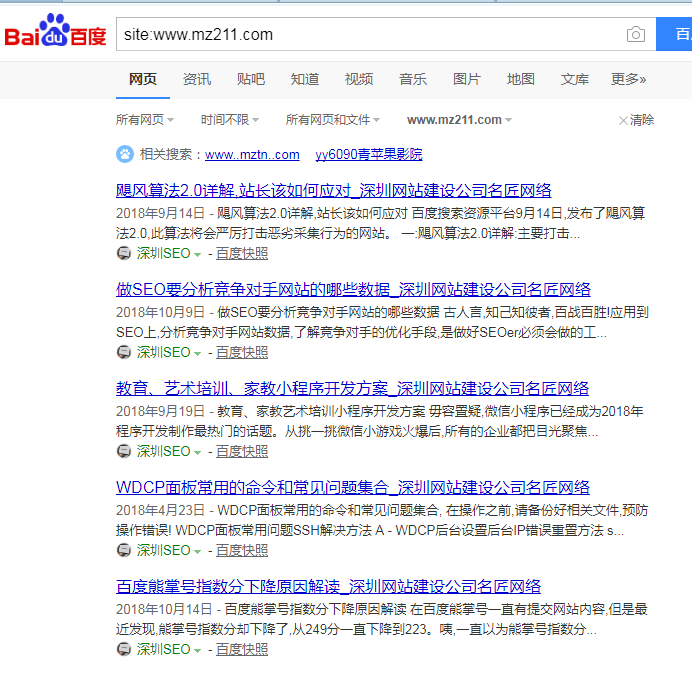Click 深圳SEO source under WDCP面板 result
692x677 pixels.
(x=163, y=550)
